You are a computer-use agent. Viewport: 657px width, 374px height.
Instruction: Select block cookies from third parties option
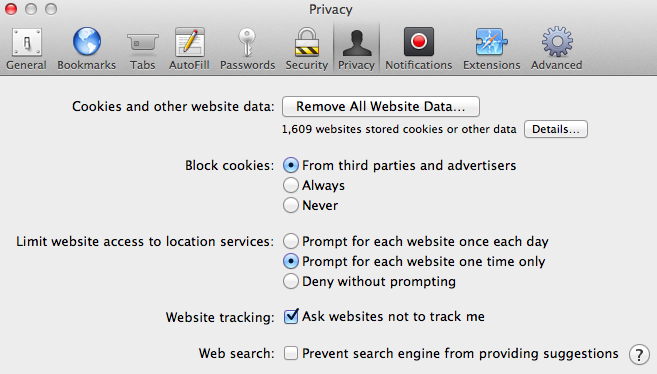[291, 165]
